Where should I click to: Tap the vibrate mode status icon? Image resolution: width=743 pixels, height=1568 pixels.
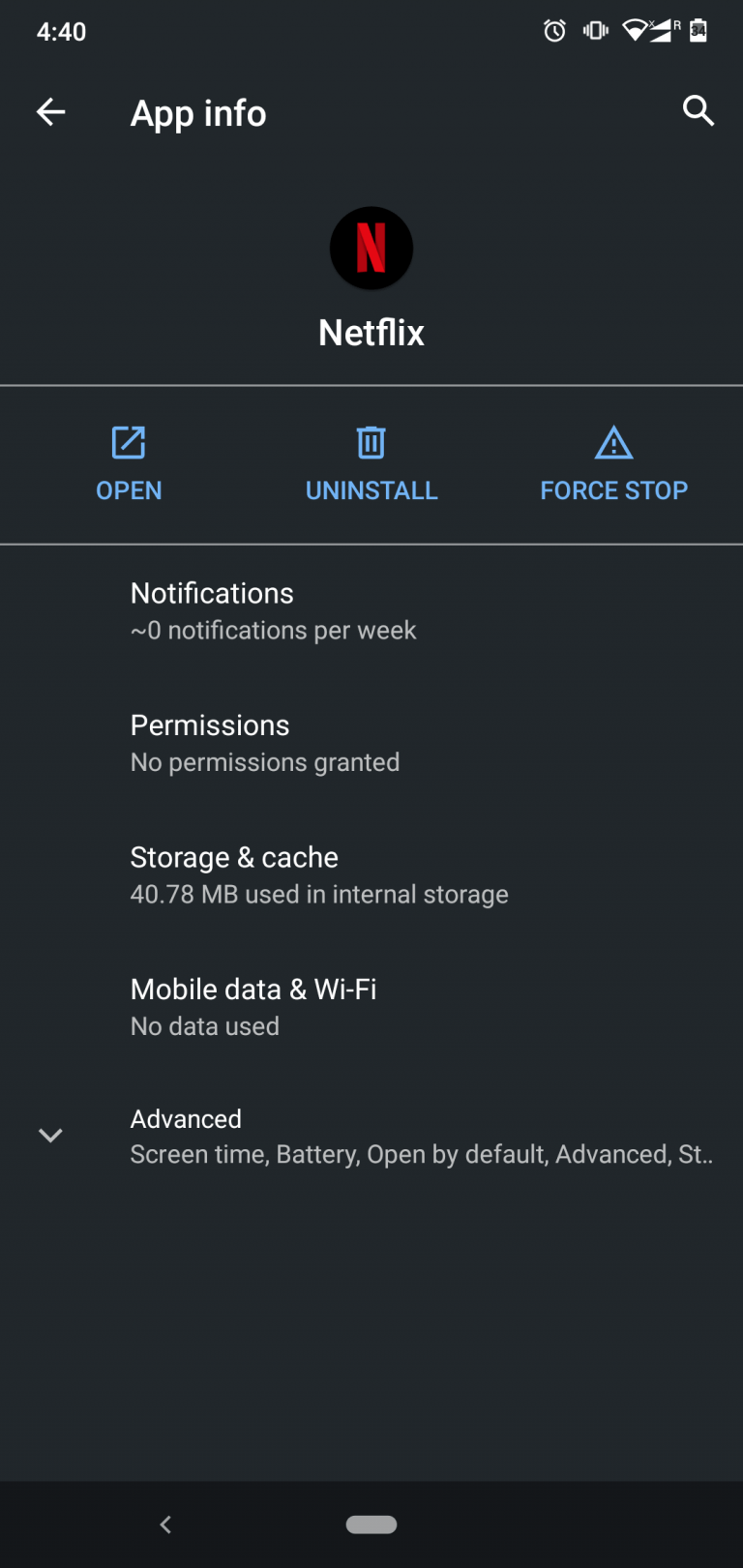click(595, 31)
